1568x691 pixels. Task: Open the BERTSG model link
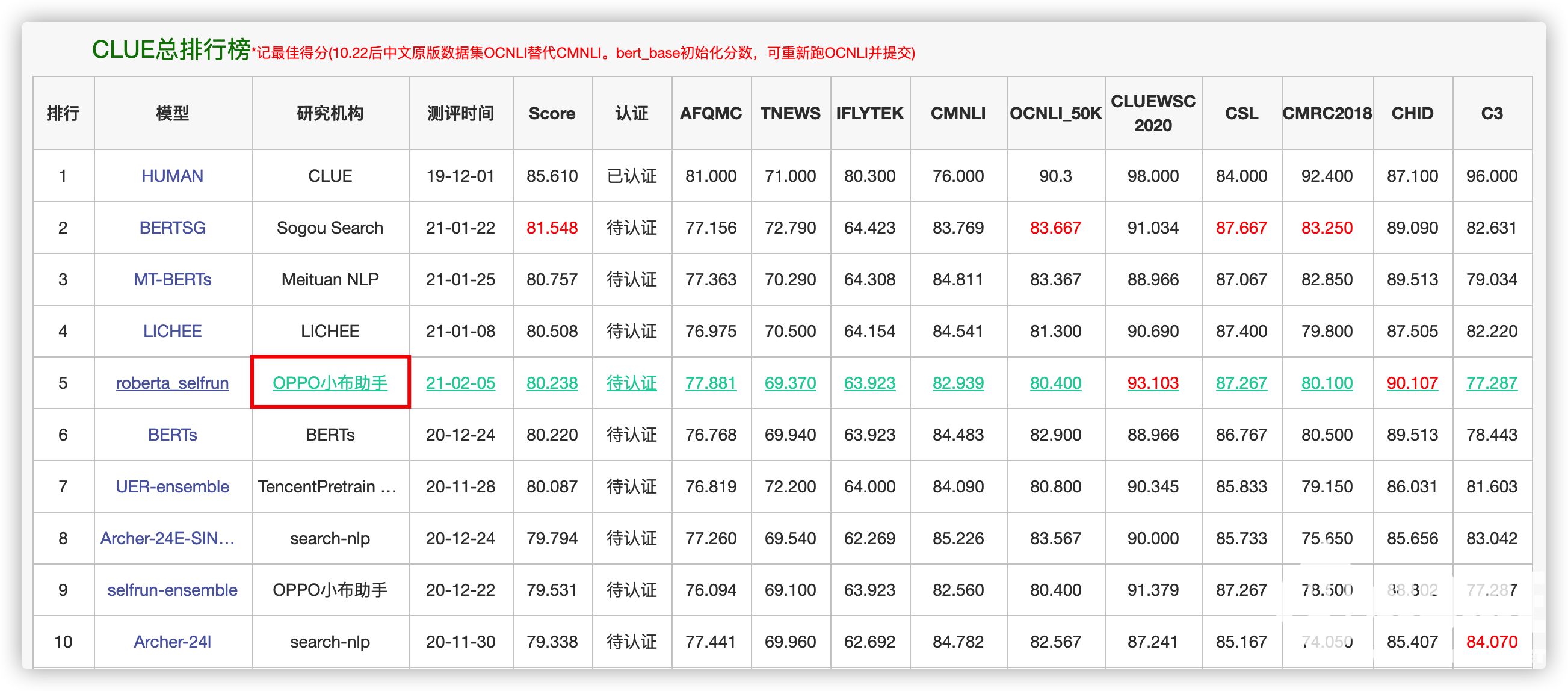tap(172, 228)
